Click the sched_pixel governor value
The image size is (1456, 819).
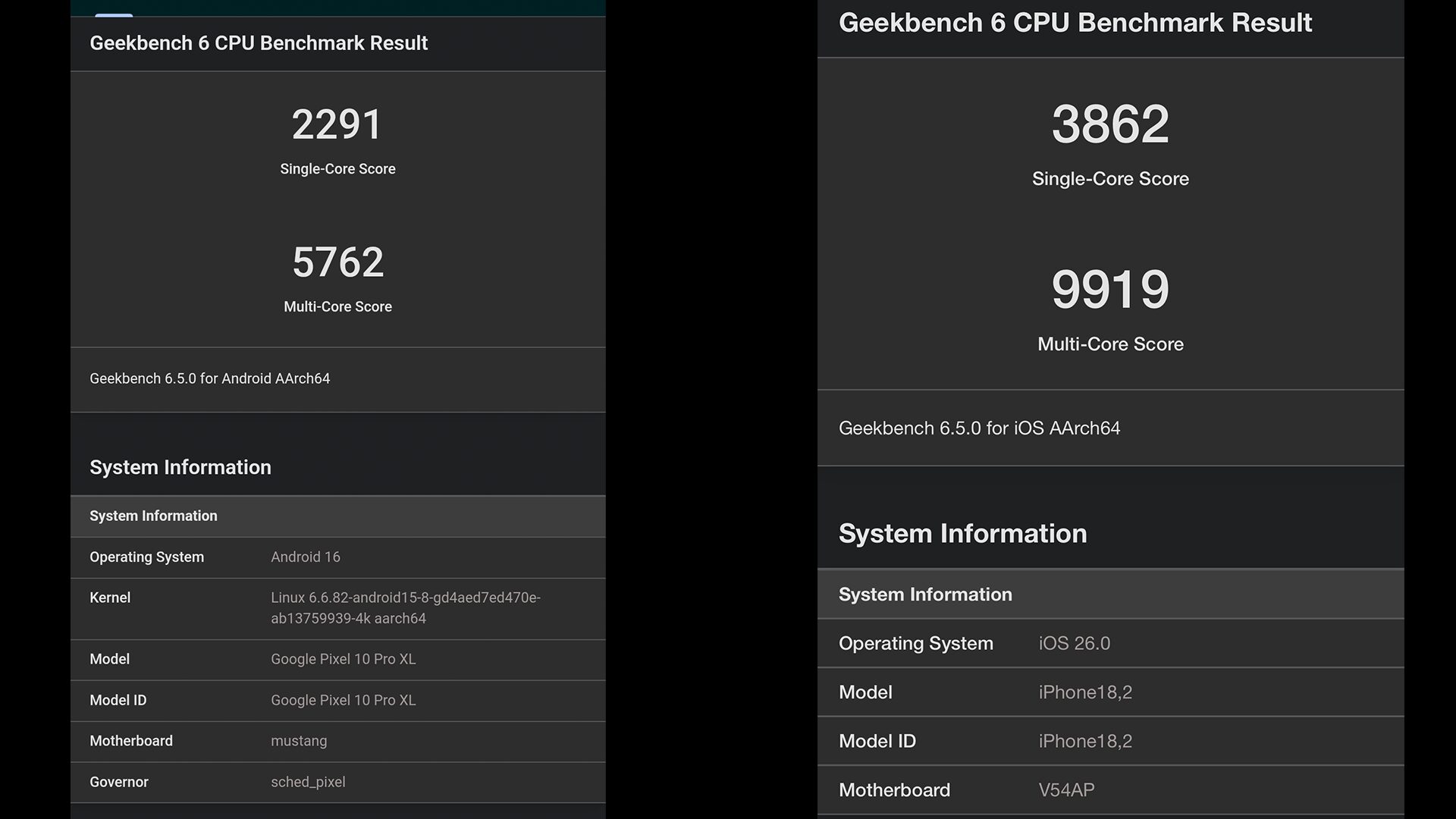(308, 782)
